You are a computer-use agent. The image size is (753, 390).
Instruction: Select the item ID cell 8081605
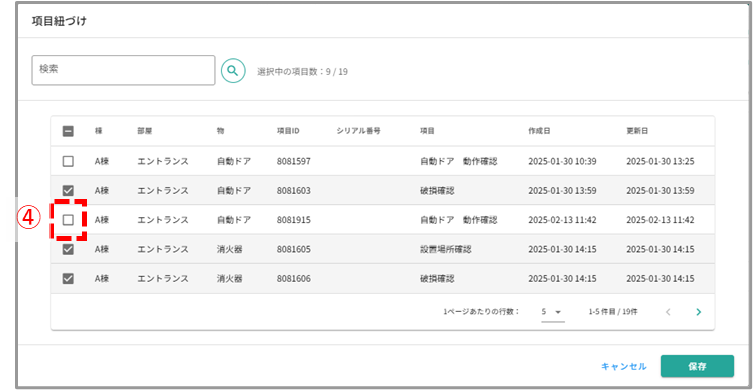click(294, 249)
